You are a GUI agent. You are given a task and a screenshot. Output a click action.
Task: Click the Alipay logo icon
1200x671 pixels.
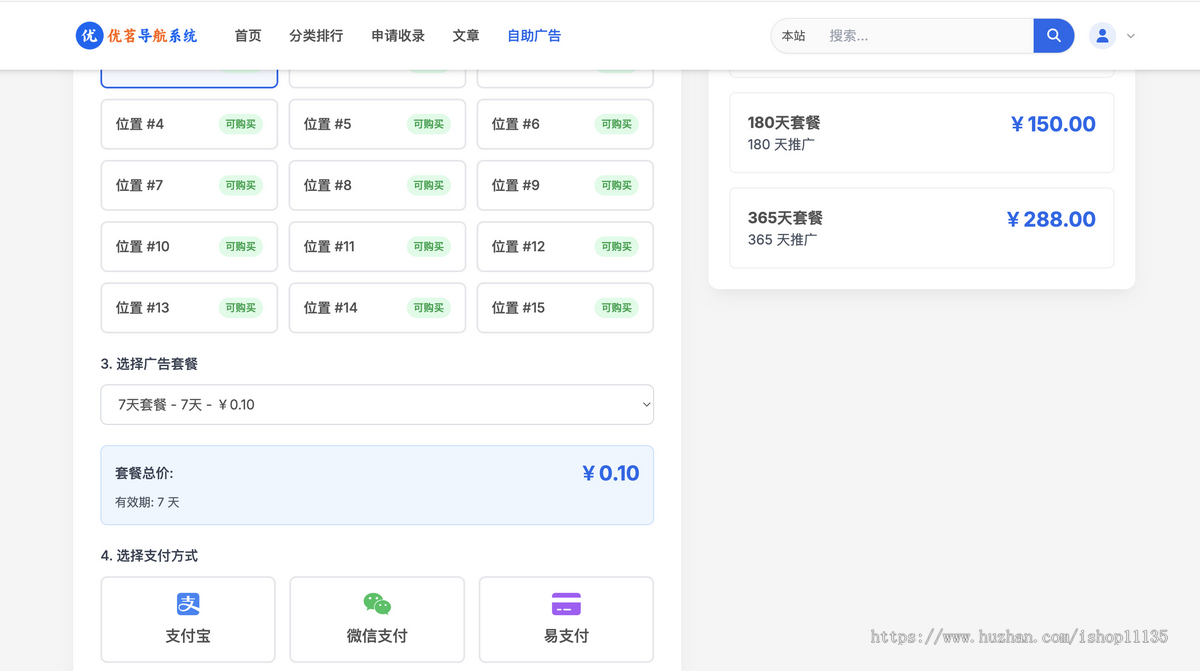[x=188, y=604]
